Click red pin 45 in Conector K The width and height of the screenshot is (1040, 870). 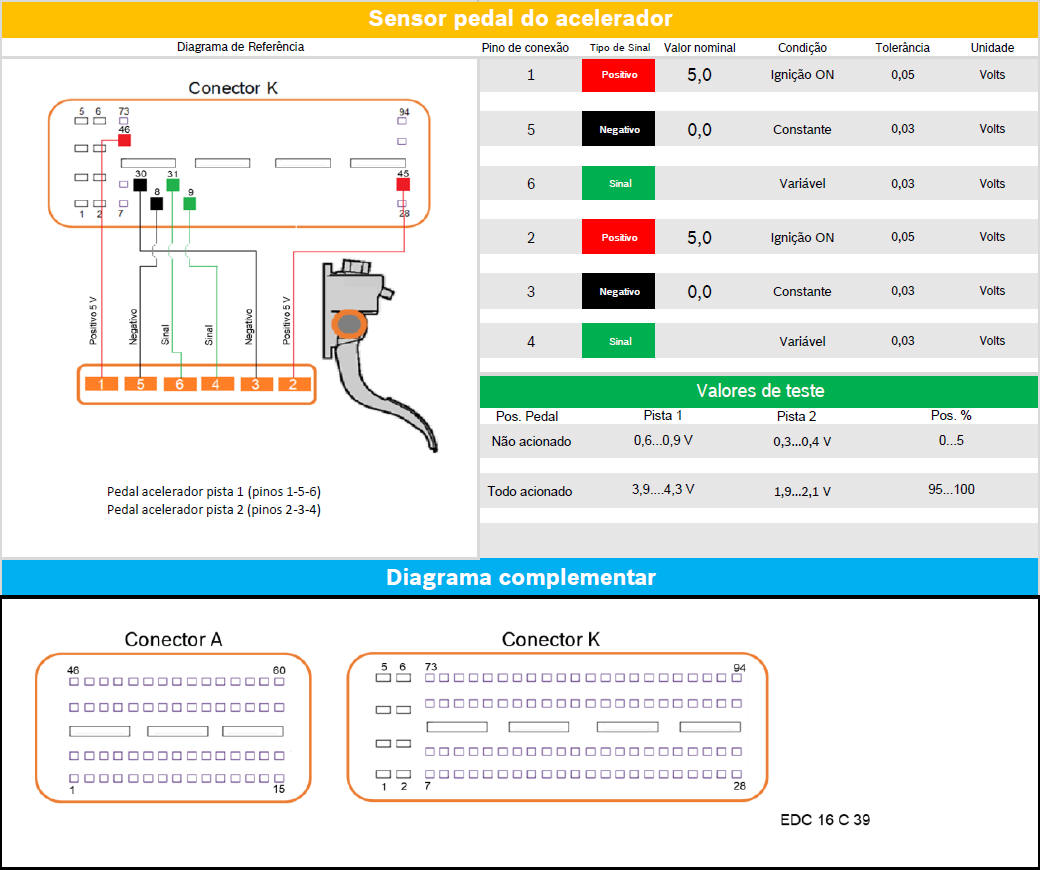(x=403, y=184)
